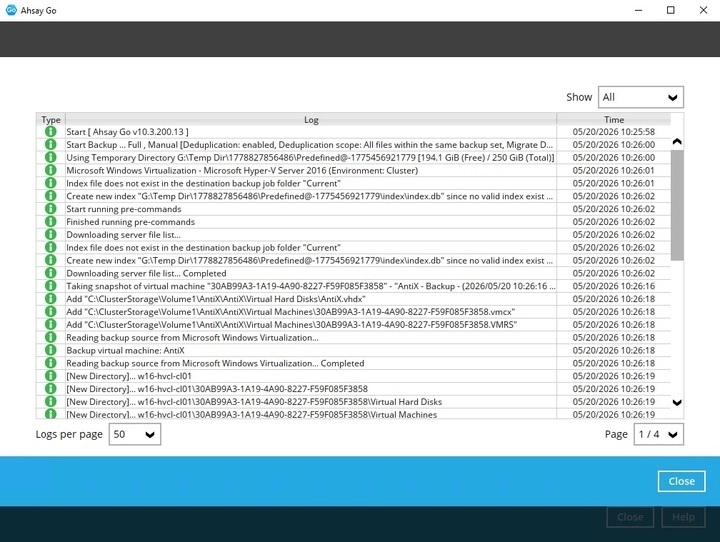Click info icon for Start running pre-commands row
Image resolution: width=720 pixels, height=542 pixels.
(x=51, y=209)
